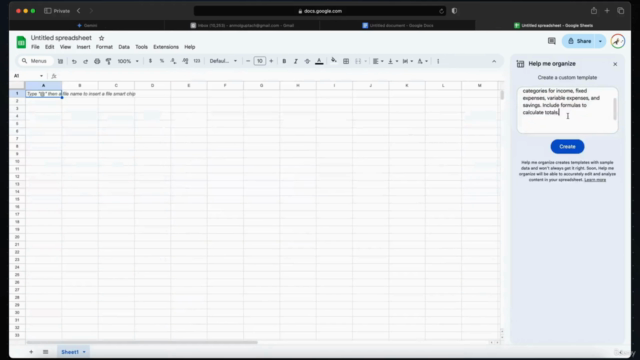
Task: Open the Sheet1 tab dropdown arrow
Action: (x=84, y=352)
